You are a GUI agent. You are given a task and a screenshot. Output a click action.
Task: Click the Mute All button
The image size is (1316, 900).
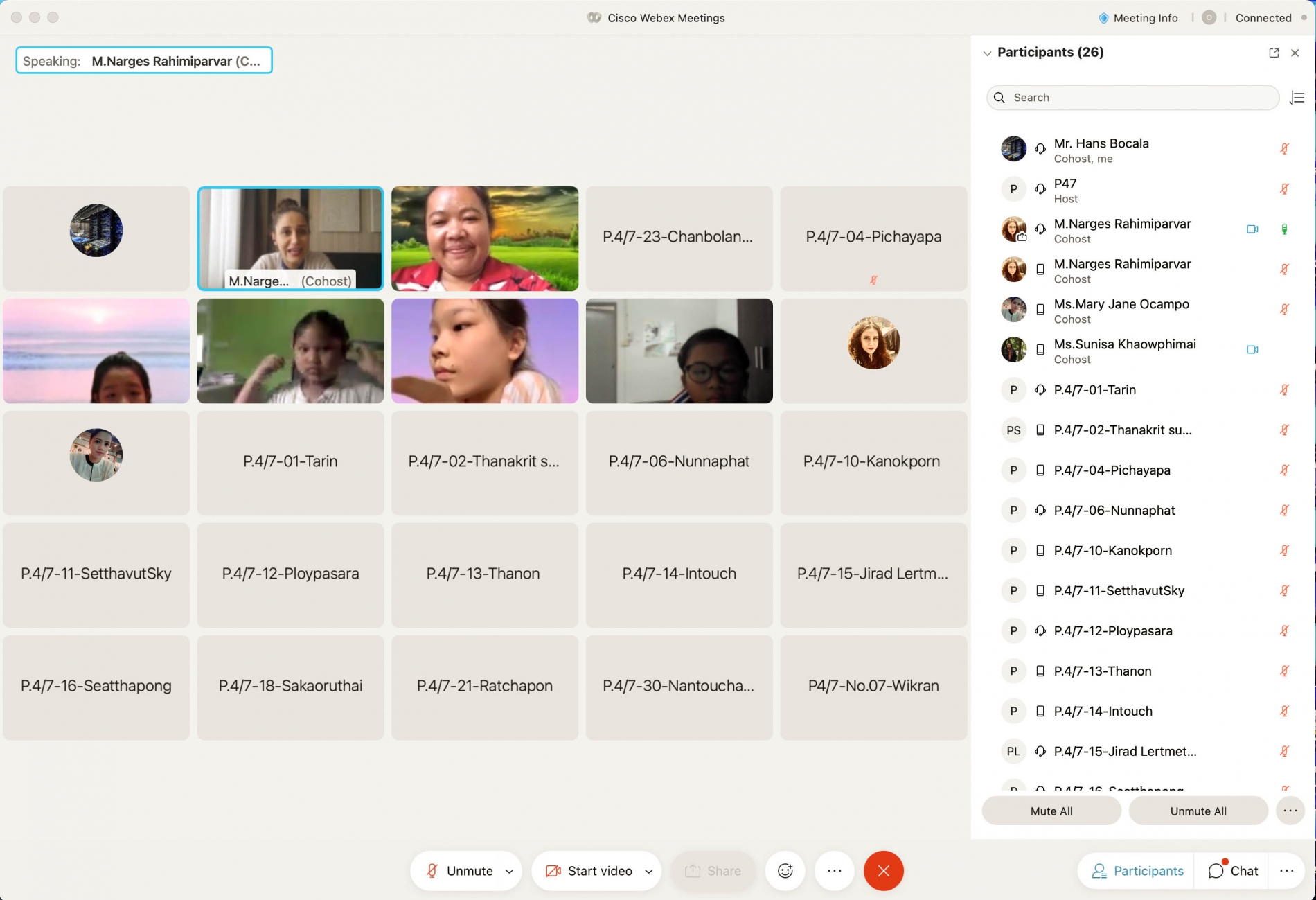coord(1051,811)
